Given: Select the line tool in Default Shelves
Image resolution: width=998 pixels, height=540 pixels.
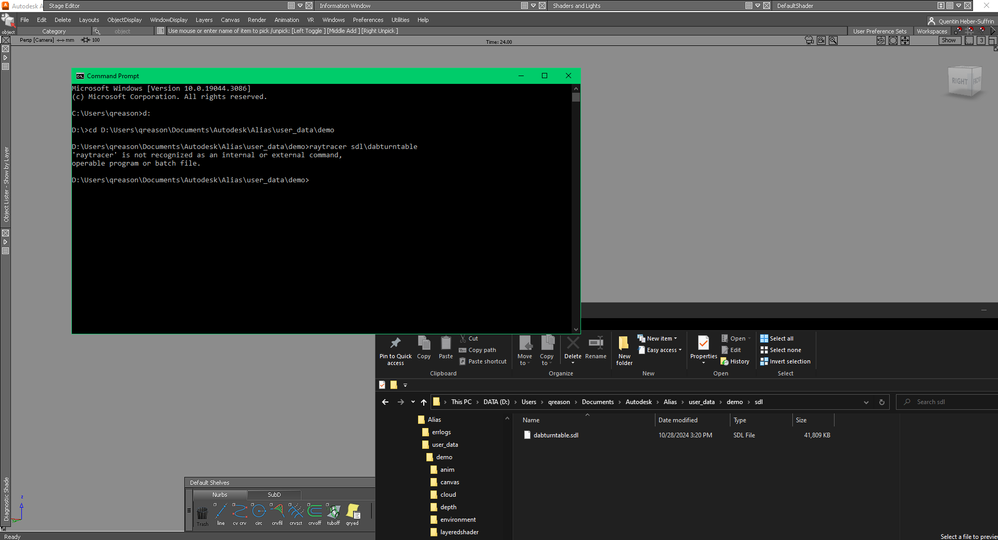Looking at the screenshot, I should tap(220, 513).
